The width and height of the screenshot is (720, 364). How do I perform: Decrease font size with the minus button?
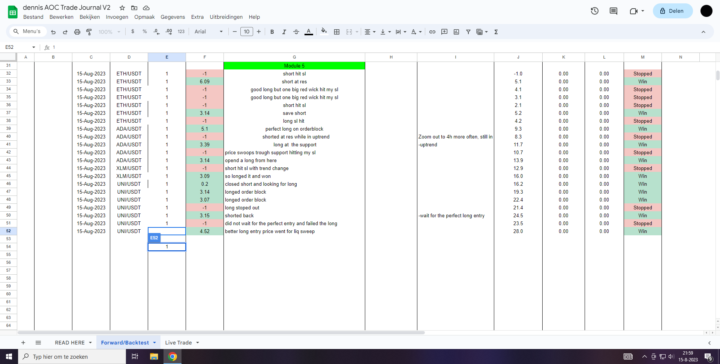pos(235,32)
